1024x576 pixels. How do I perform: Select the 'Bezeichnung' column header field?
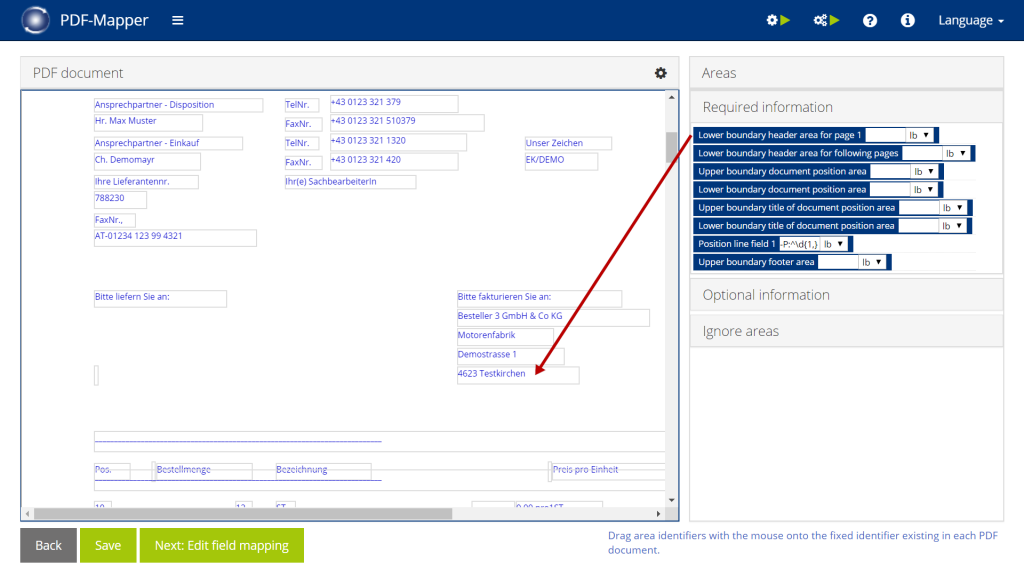323,470
